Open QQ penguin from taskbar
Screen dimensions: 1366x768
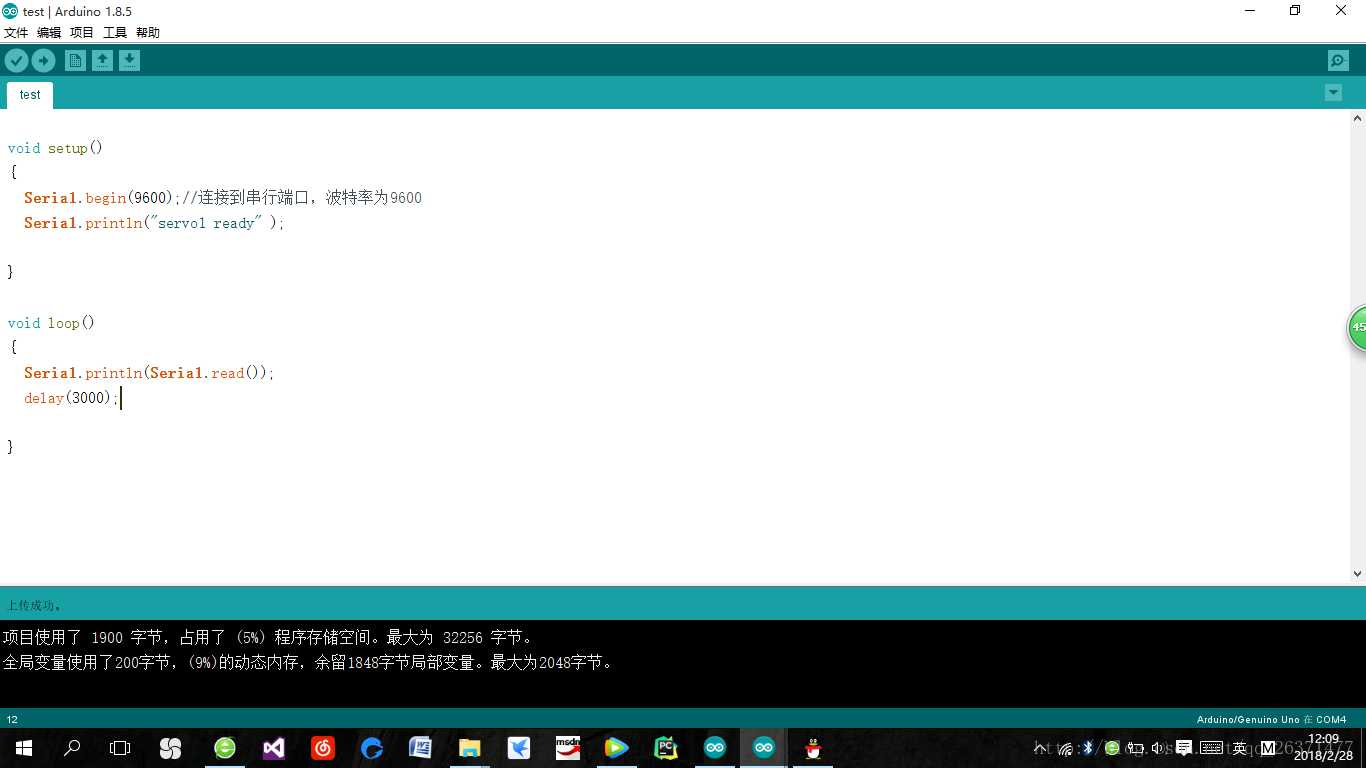coord(813,748)
